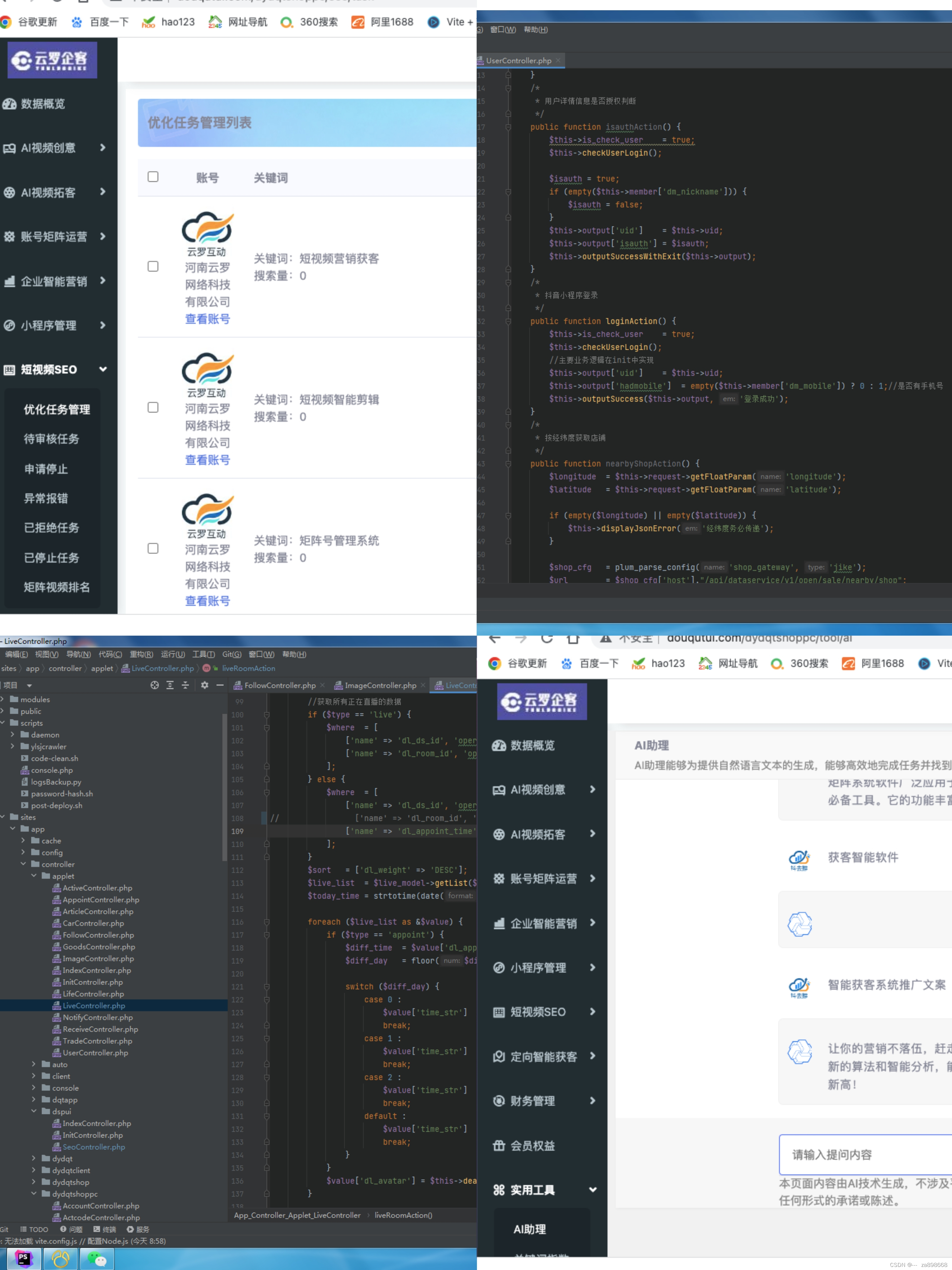Click the expand all icon in project panel

tap(170, 685)
